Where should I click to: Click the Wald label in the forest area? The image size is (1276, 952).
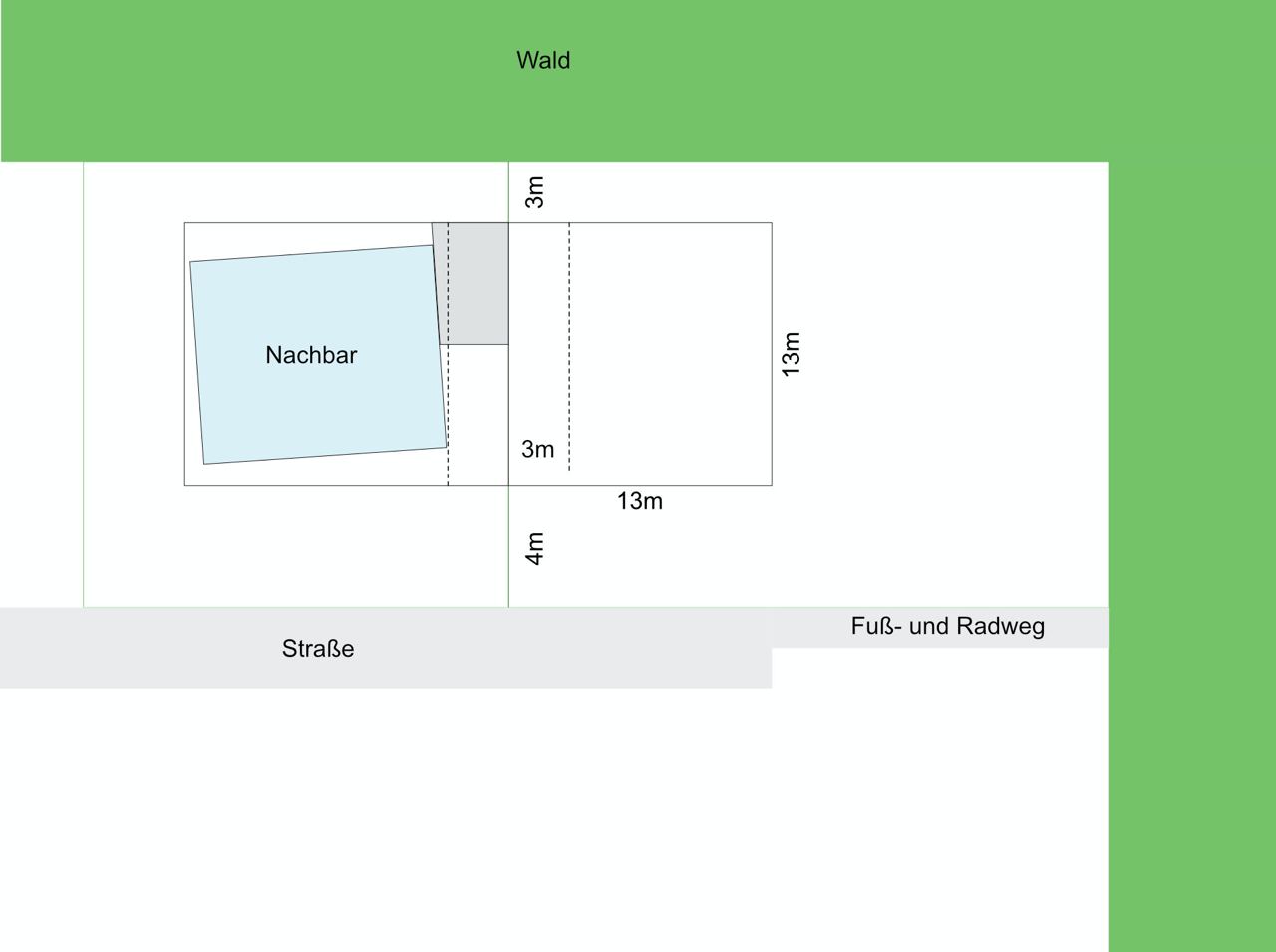pyautogui.click(x=543, y=60)
